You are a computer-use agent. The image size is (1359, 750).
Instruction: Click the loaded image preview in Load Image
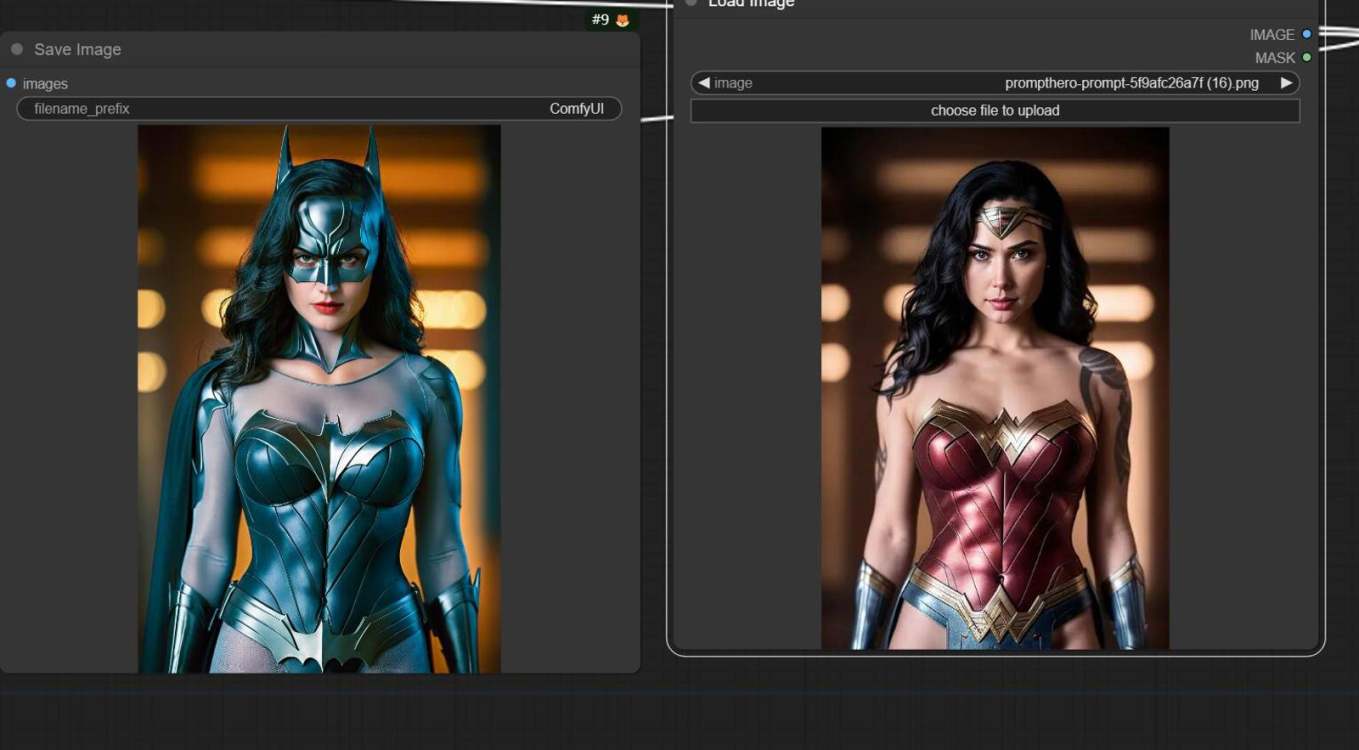[x=995, y=388]
